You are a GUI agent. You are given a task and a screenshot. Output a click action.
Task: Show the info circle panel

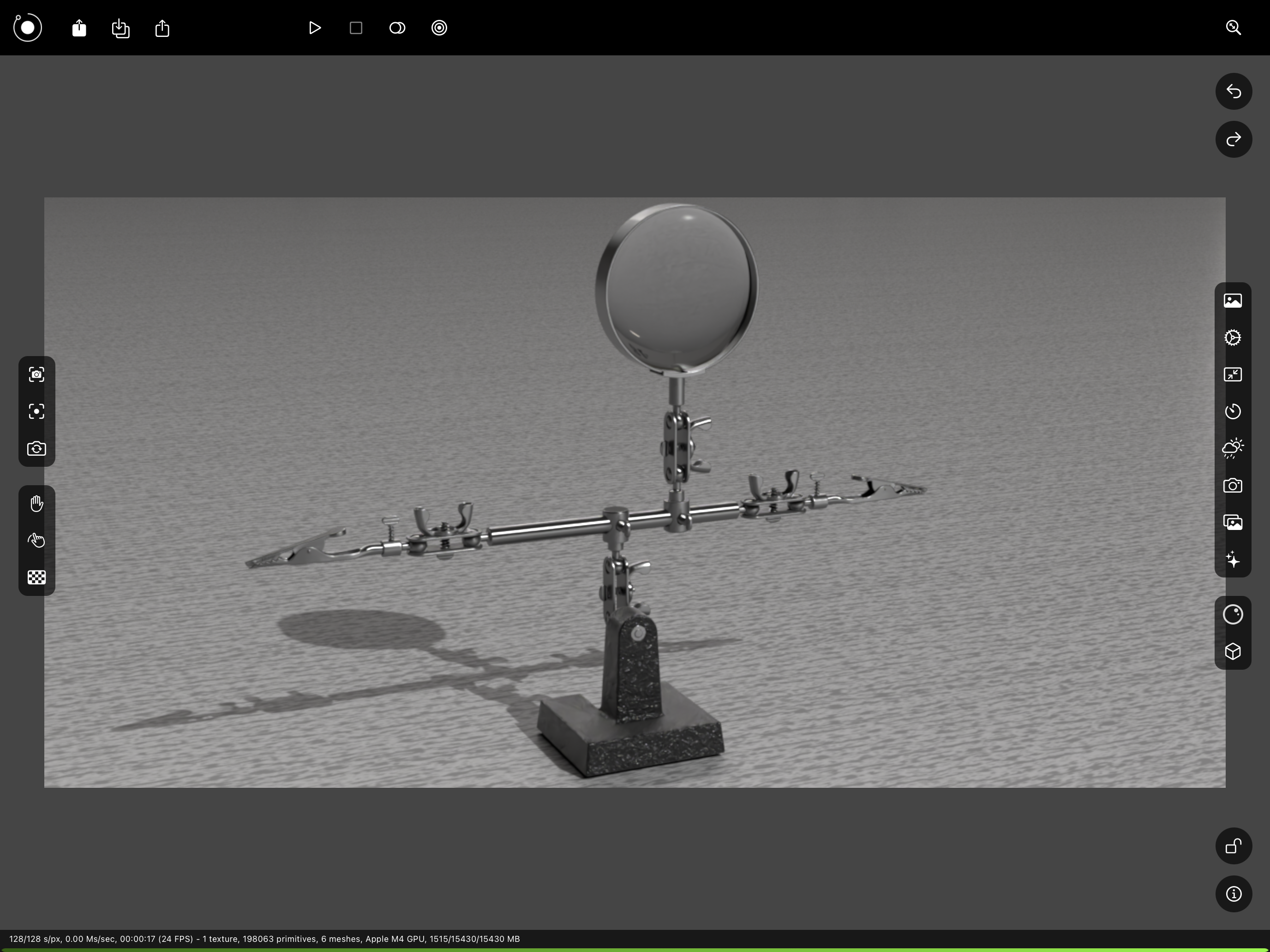[1233, 894]
